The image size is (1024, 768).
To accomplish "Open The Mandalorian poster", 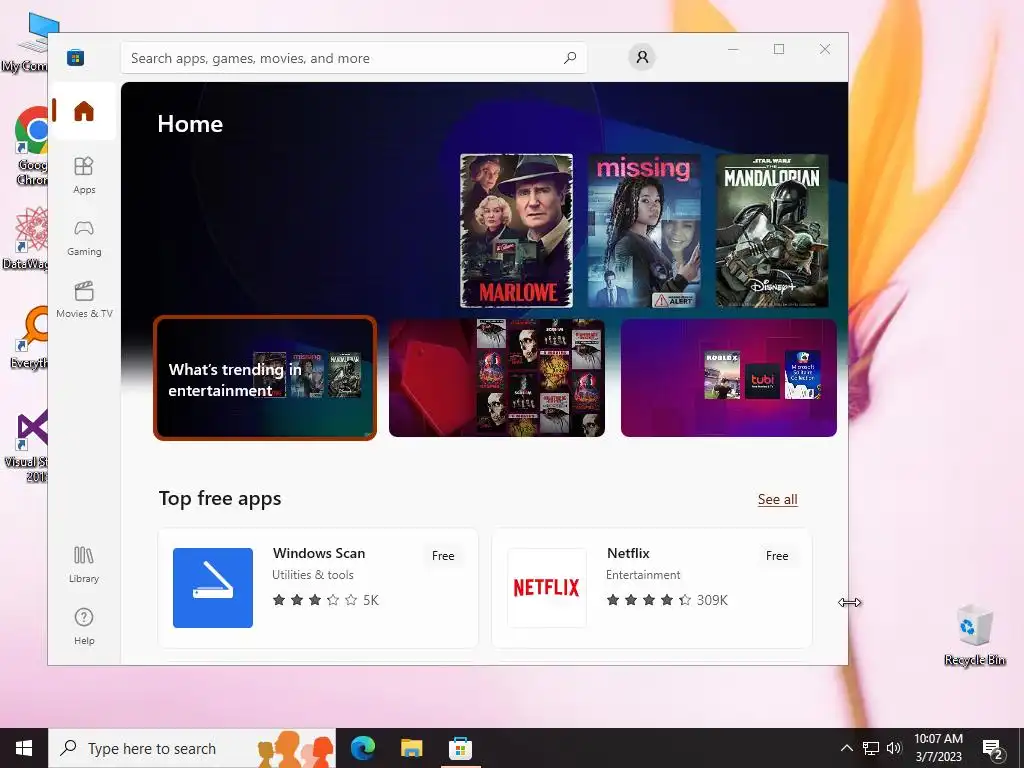I will click(772, 231).
